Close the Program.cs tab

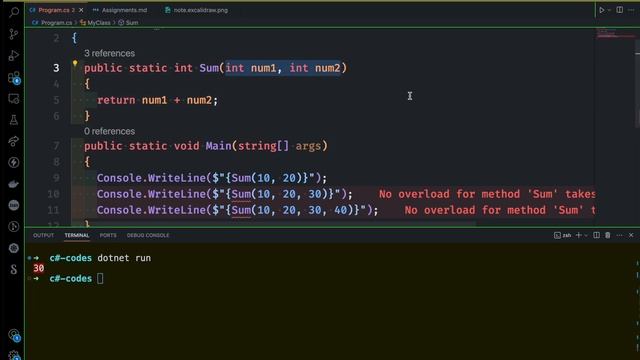click(x=81, y=10)
